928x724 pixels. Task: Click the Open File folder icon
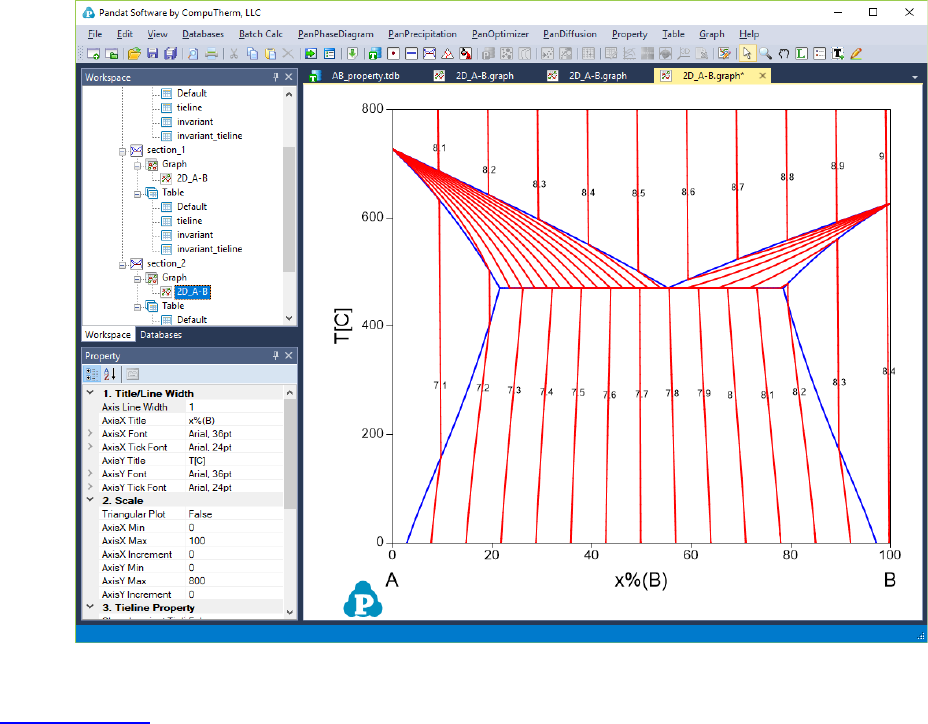point(134,54)
